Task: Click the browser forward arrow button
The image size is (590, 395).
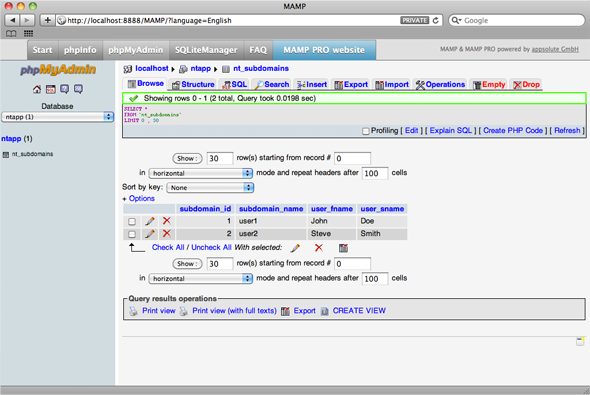Action: (x=27, y=20)
